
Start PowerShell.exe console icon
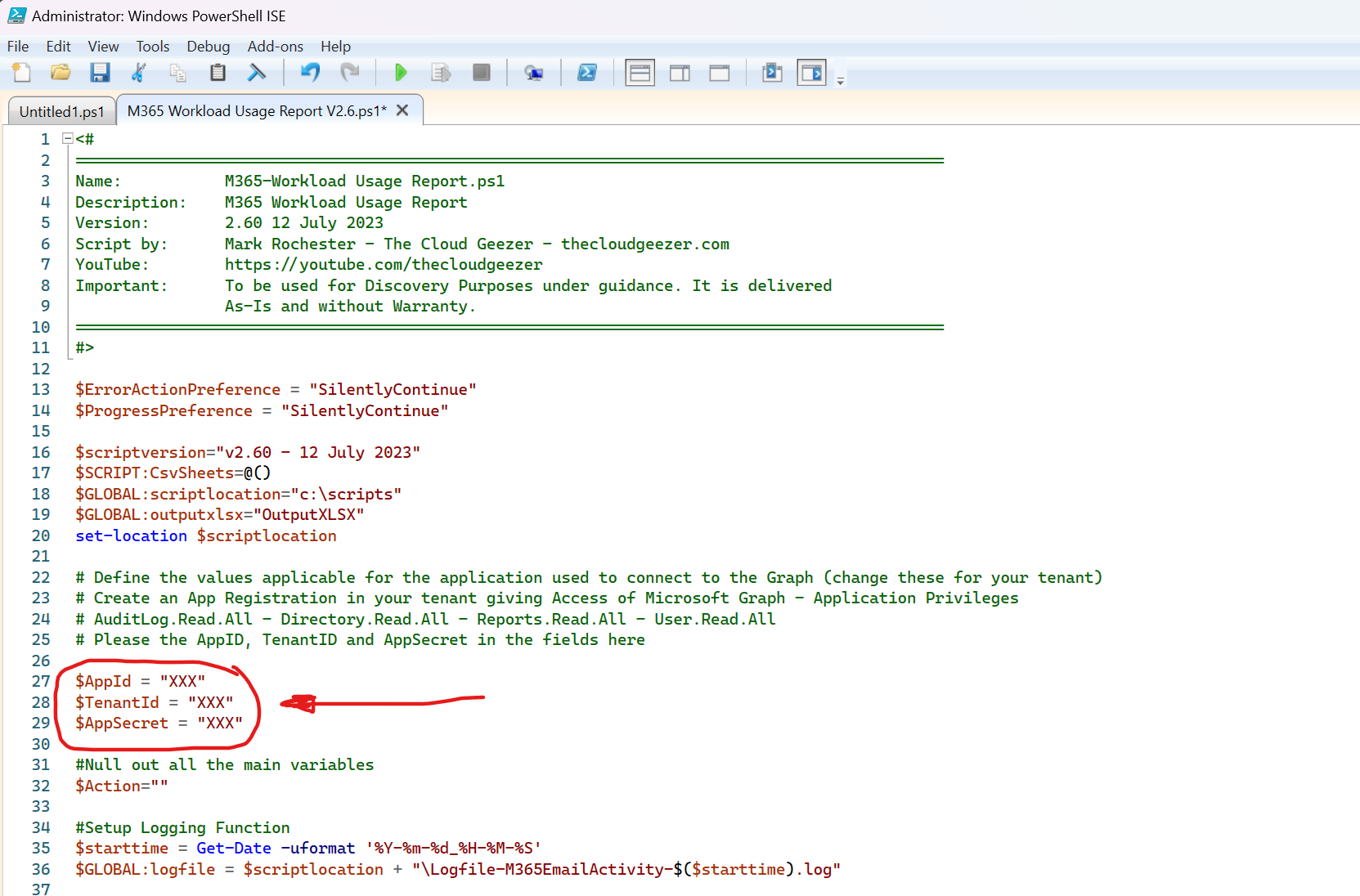click(x=587, y=73)
